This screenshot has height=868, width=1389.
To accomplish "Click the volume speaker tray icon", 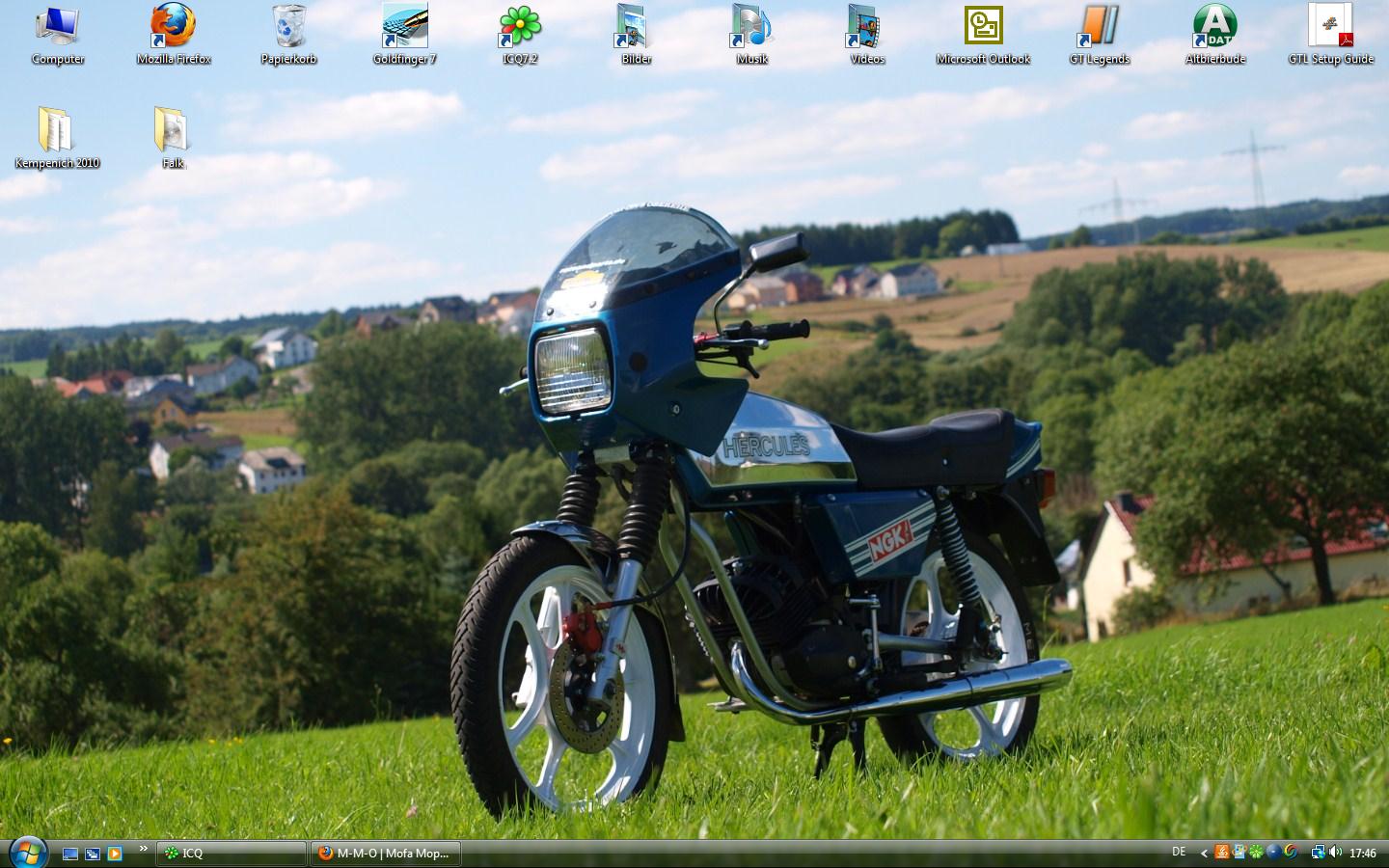I will click(1335, 853).
